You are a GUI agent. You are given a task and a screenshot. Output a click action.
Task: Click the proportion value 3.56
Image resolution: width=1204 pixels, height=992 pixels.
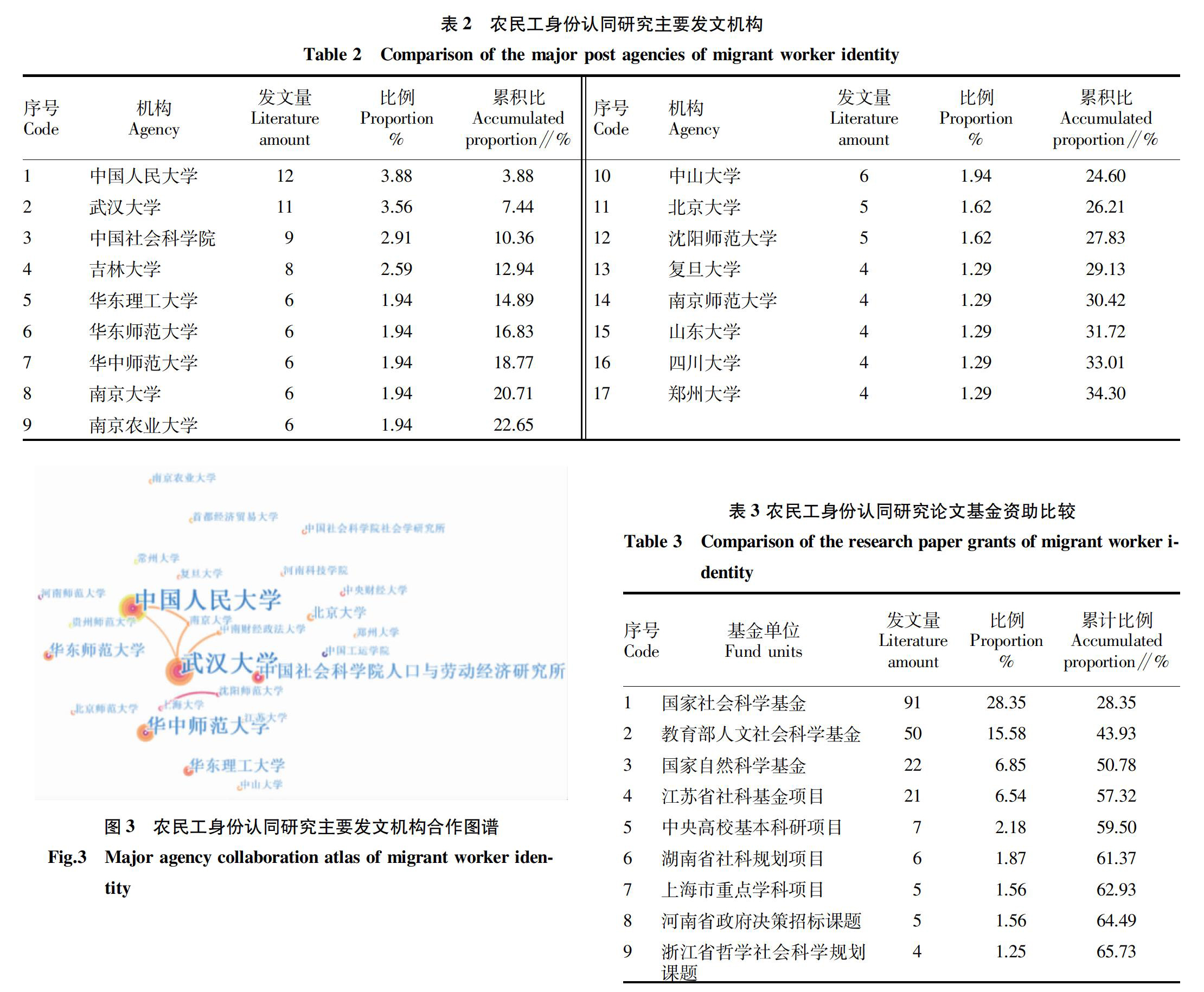pyautogui.click(x=396, y=207)
